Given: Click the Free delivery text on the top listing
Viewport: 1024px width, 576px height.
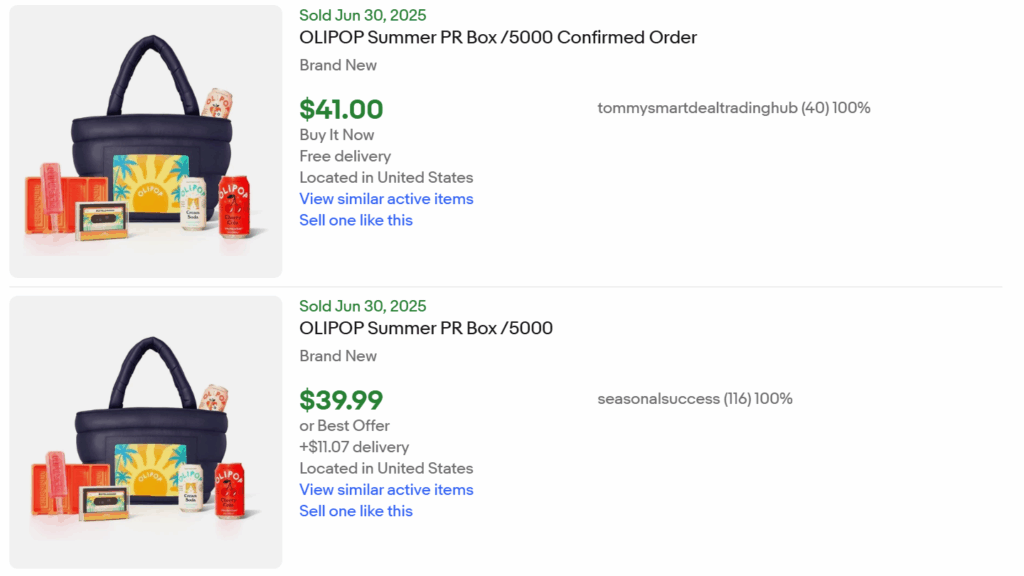Looking at the screenshot, I should coord(344,156).
